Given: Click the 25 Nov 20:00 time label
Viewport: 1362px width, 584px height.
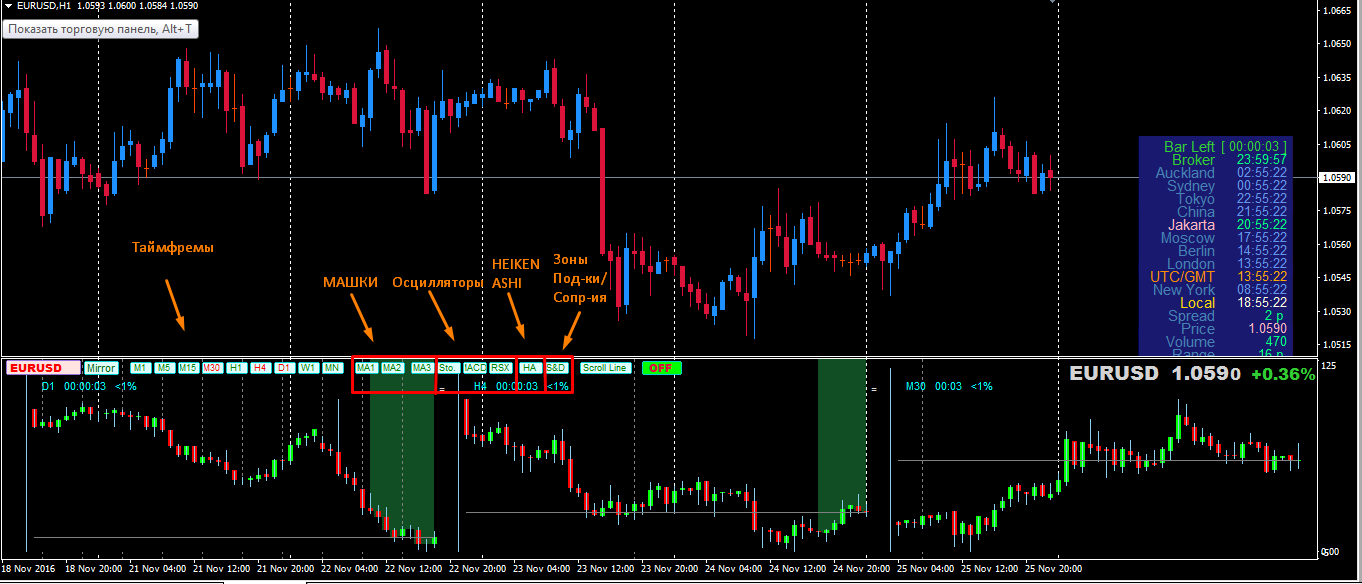Looking at the screenshot, I should point(1055,568).
